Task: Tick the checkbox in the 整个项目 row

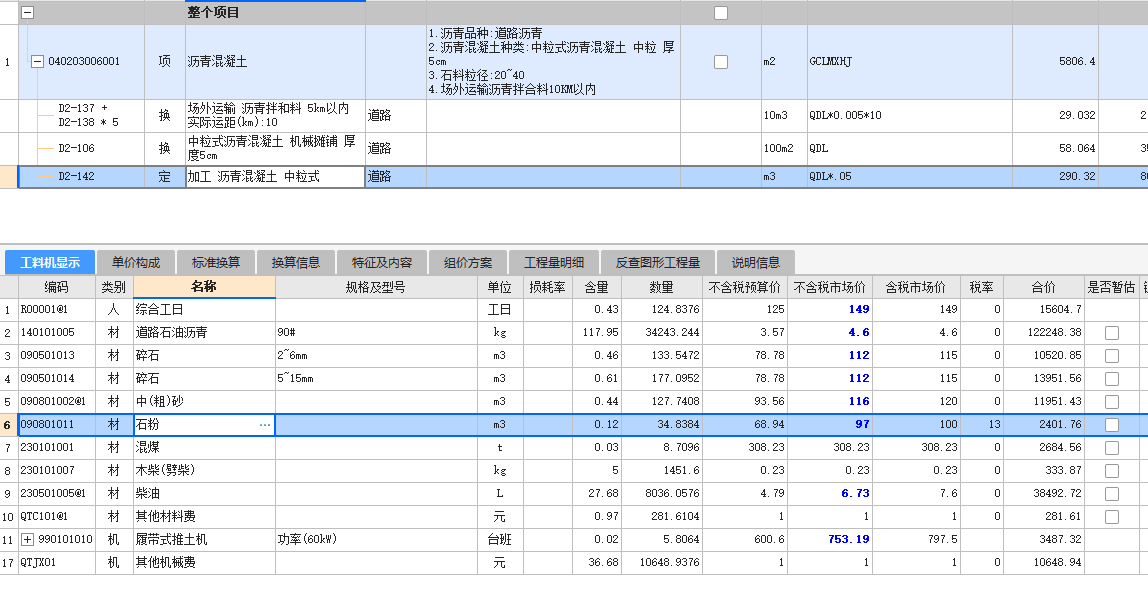Action: point(721,12)
